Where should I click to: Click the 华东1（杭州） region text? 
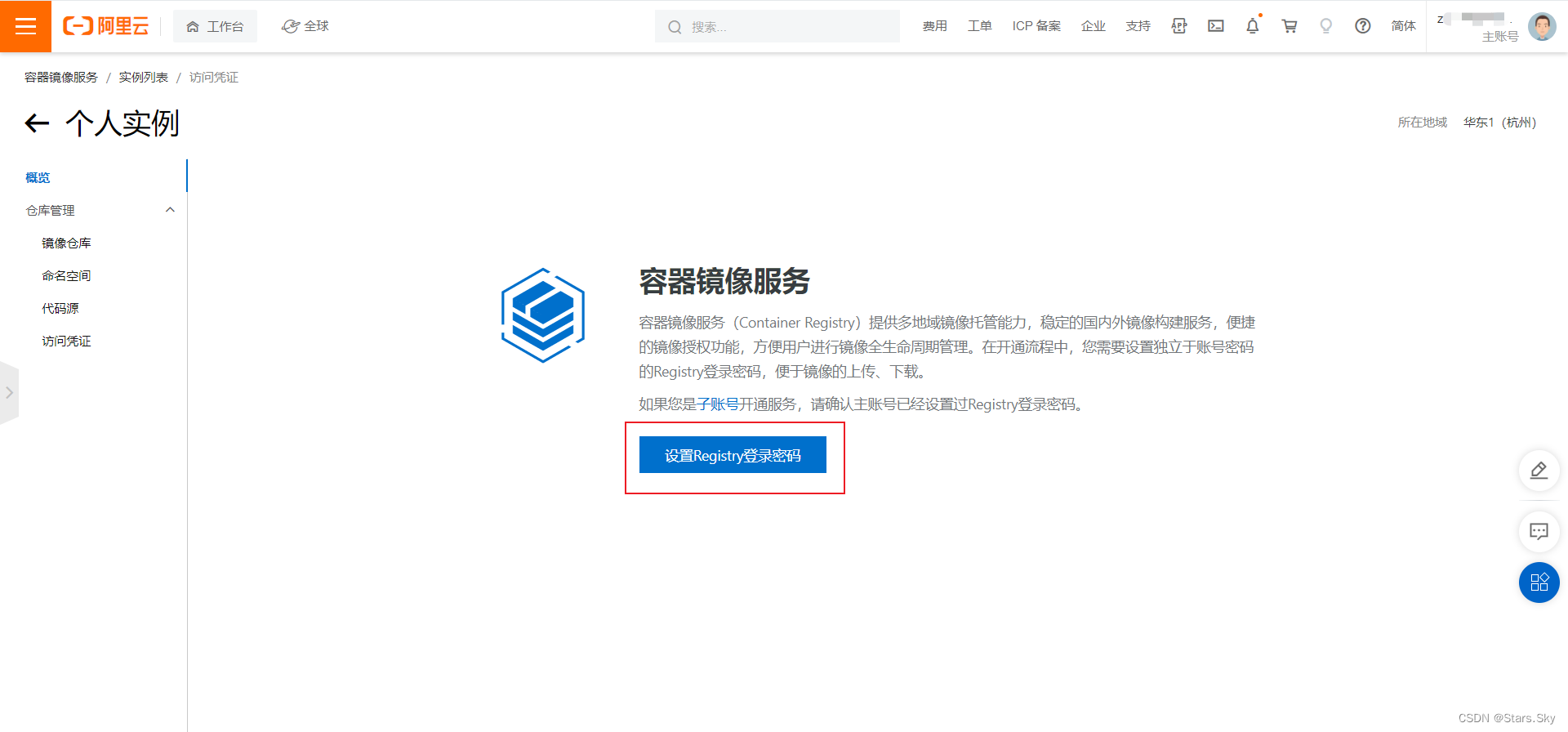(1499, 123)
